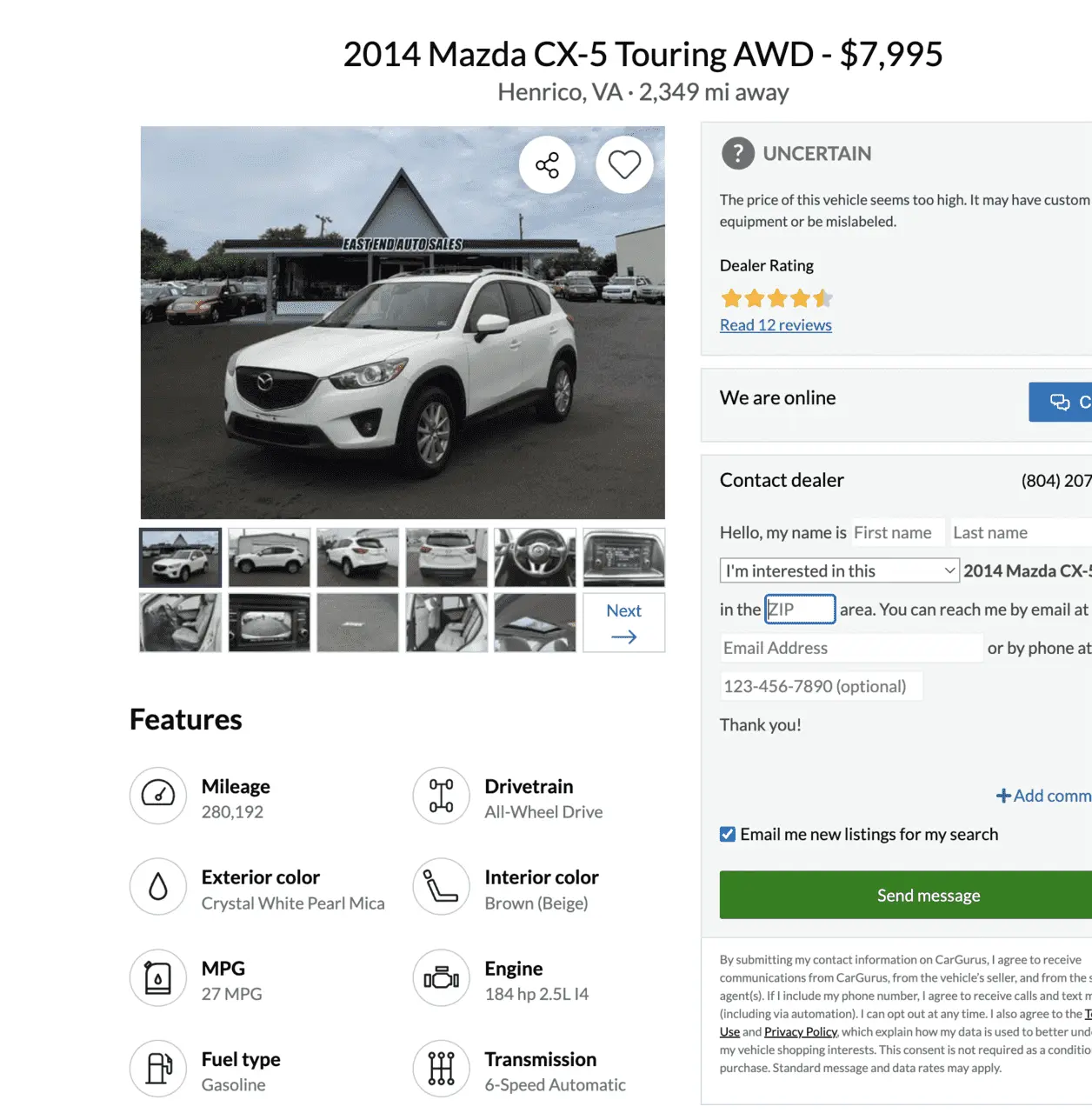Click the Transmission gear shift icon
This screenshot has height=1113, width=1092.
(441, 1068)
